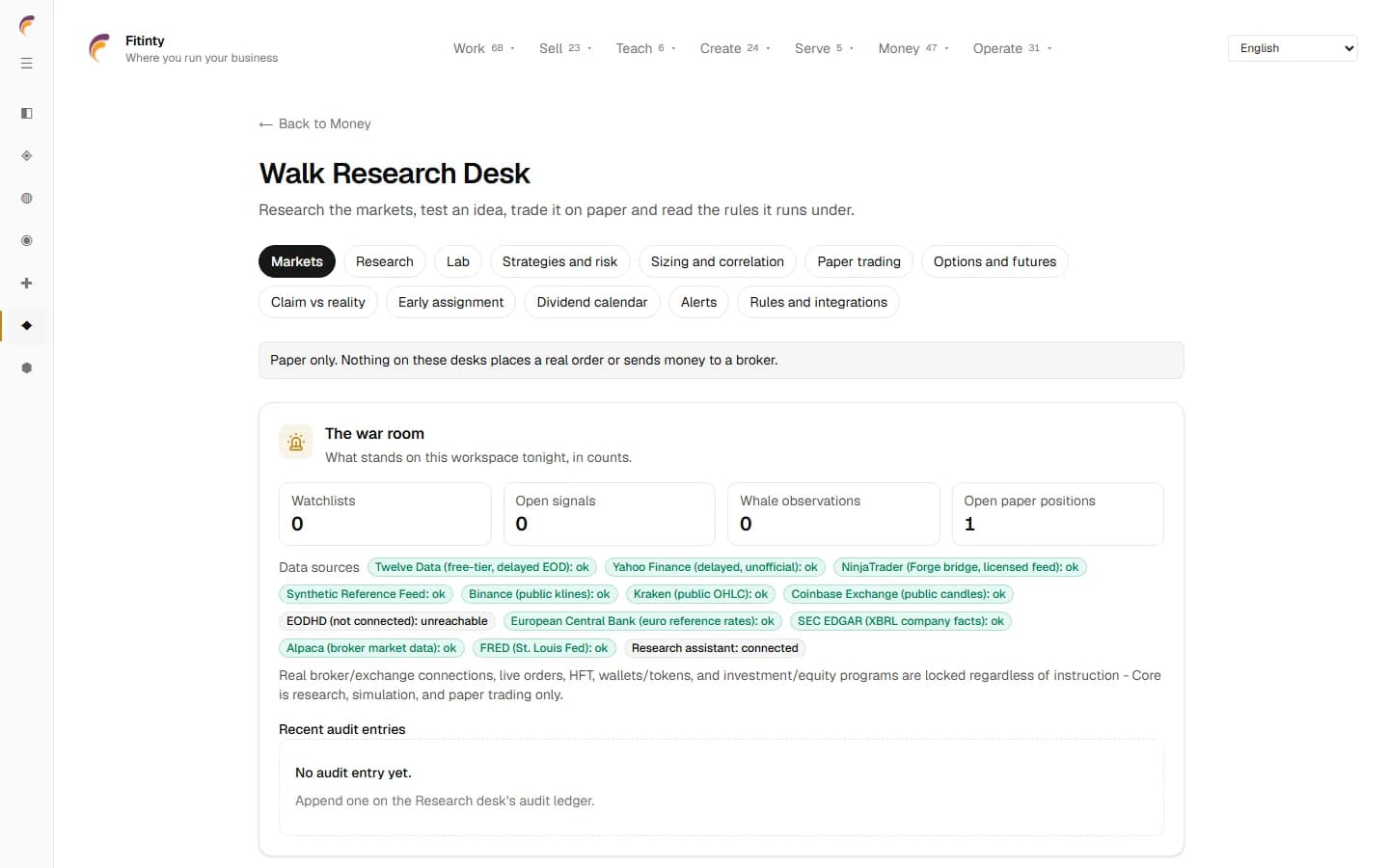
Task: Click the Twelve Data source chip
Action: pos(482,567)
